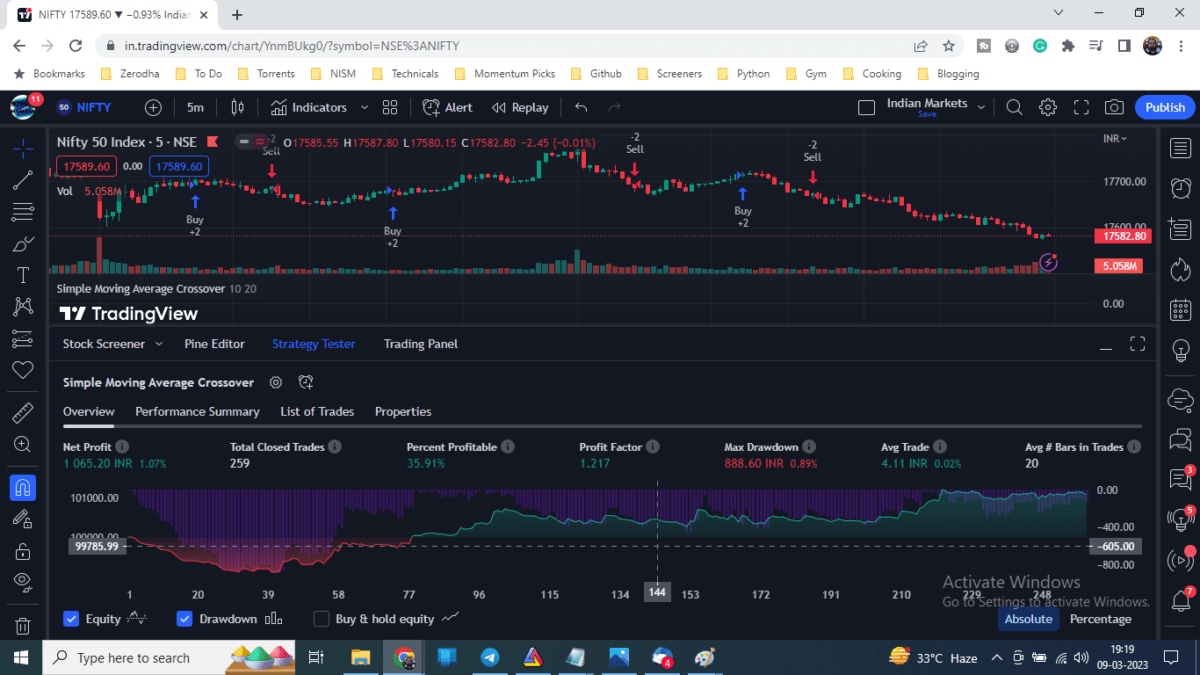Open the Text annotation tool
Screen dimensions: 1200x675
pyautogui.click(x=22, y=275)
